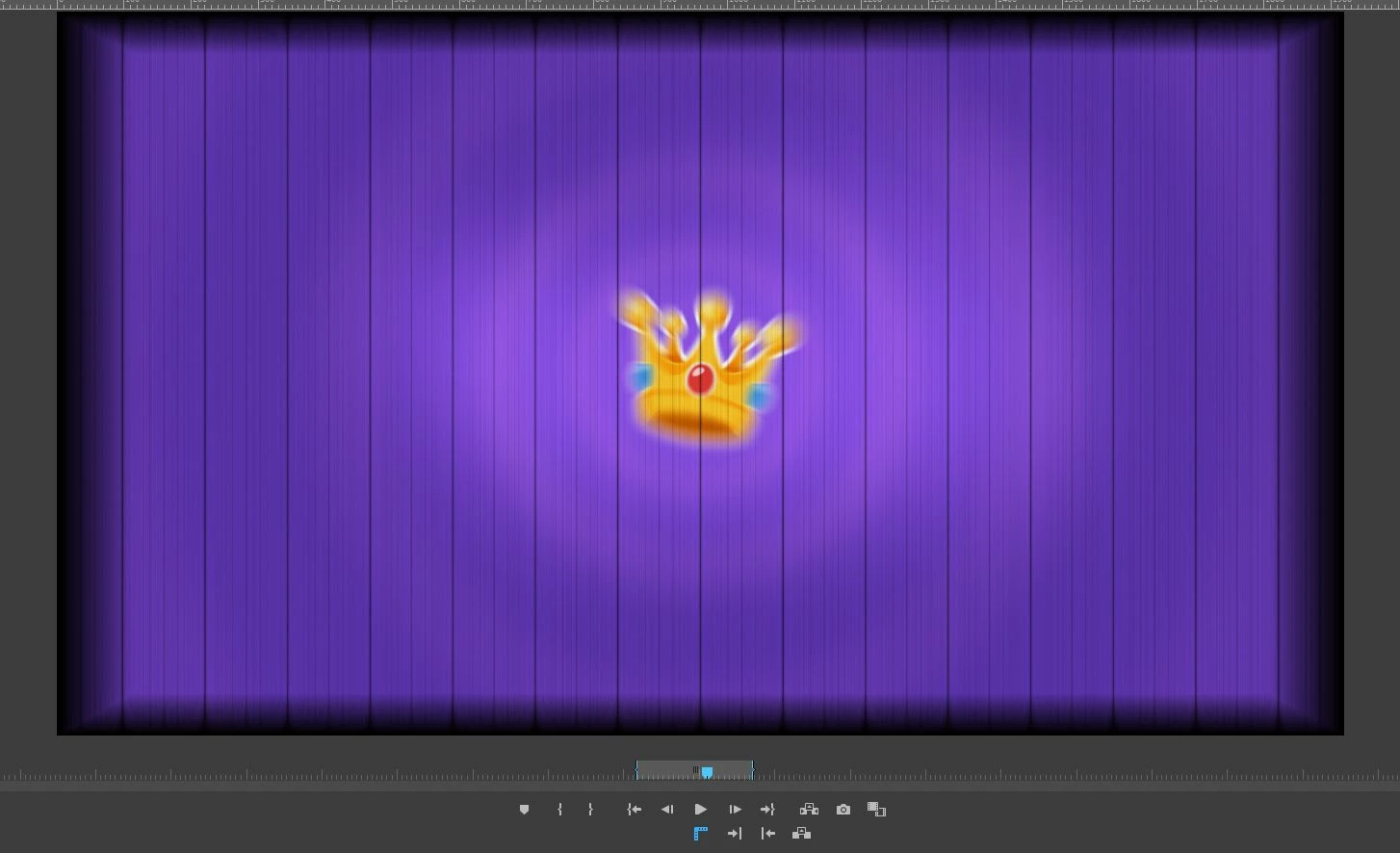The height and width of the screenshot is (853, 1400).
Task: Click the blue playhead on the time ruler
Action: click(707, 772)
